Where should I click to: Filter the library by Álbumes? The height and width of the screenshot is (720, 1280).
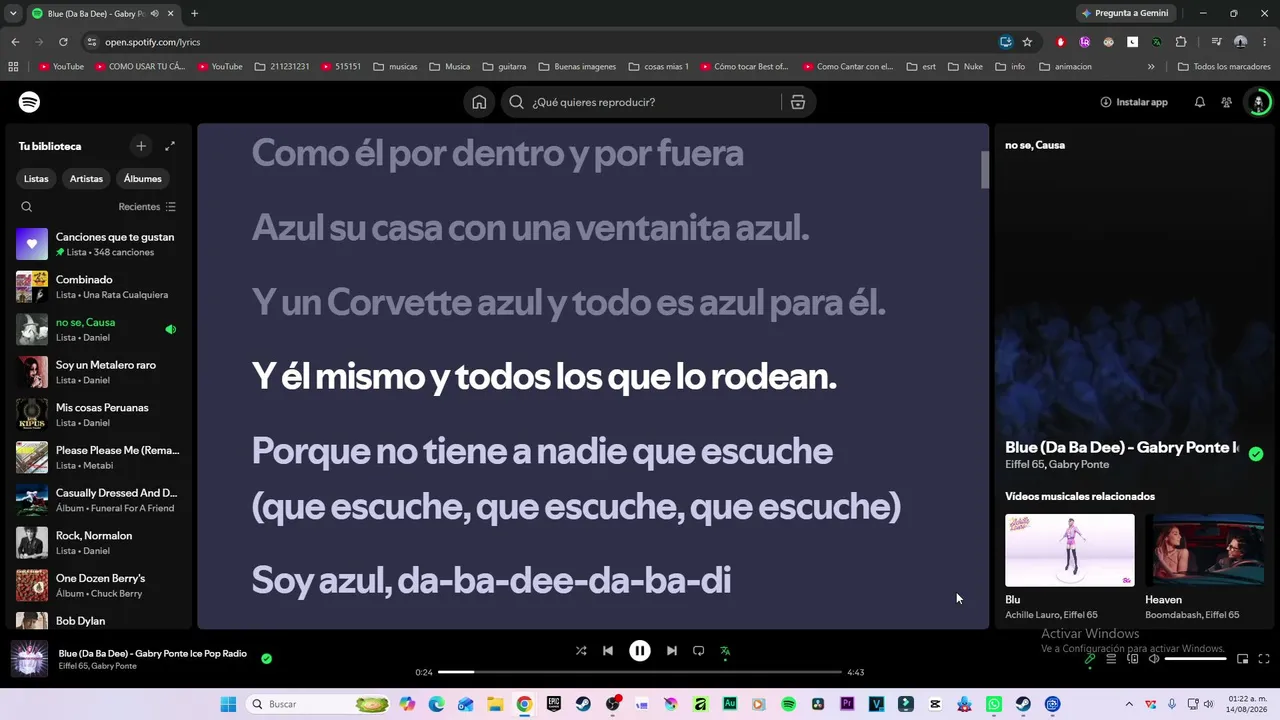(143, 179)
